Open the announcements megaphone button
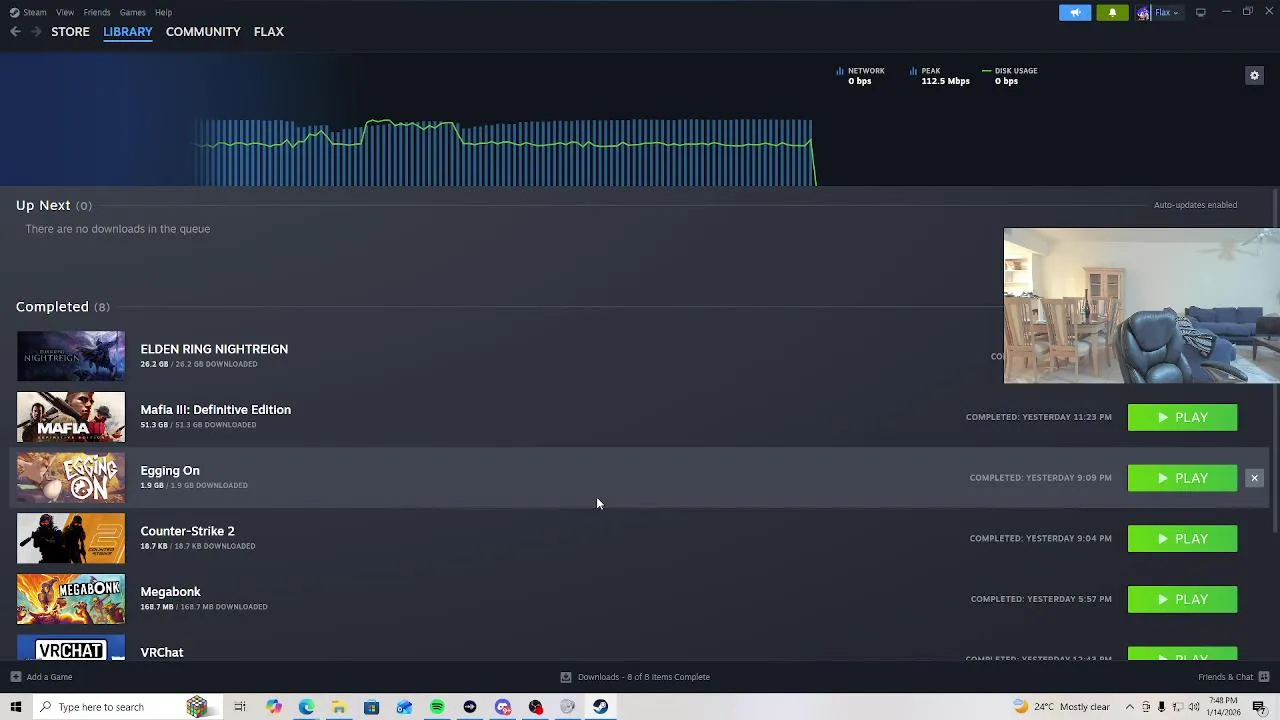This screenshot has height=720, width=1280. 1075,12
